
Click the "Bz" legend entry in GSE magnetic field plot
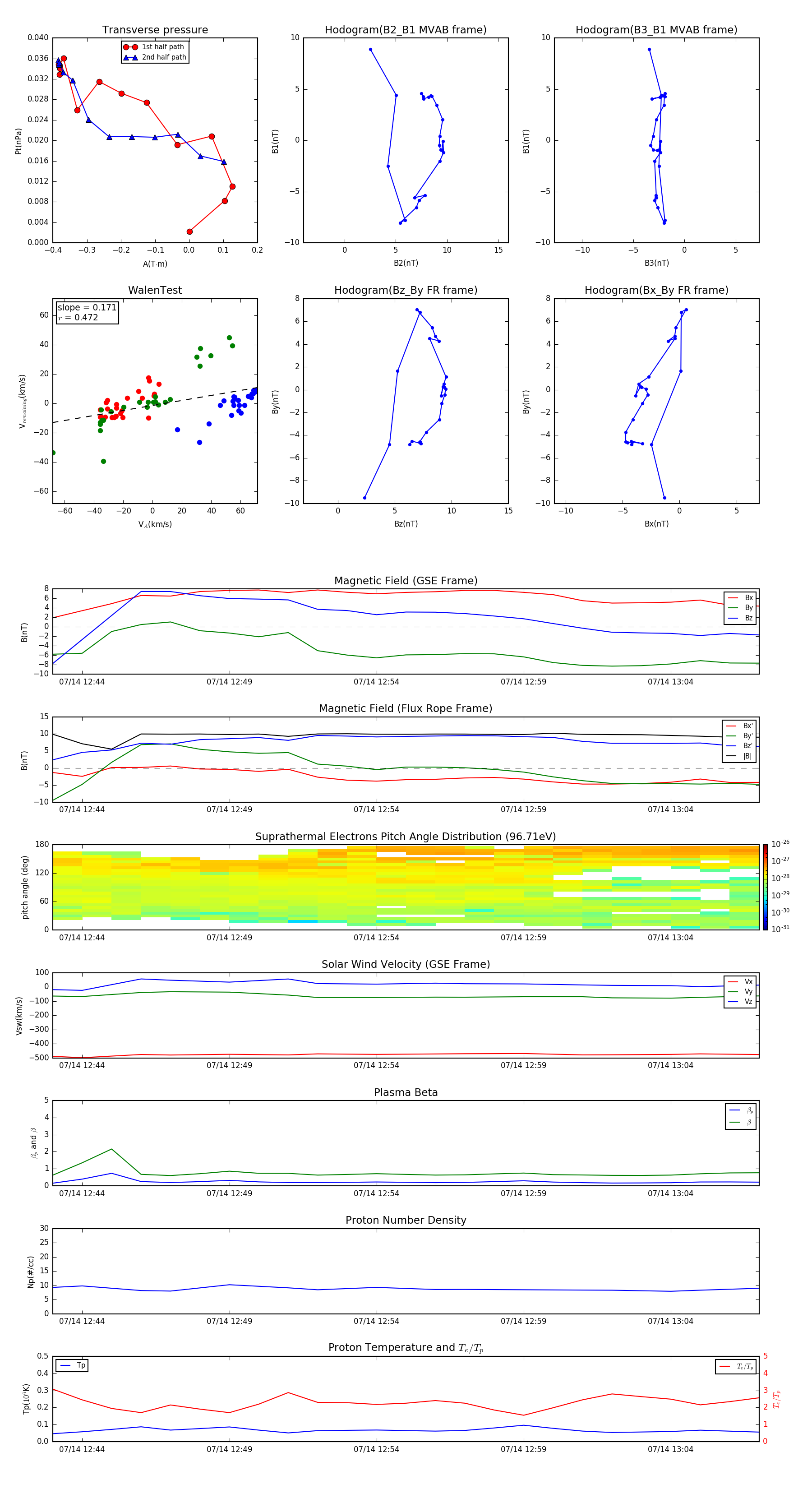740,618
